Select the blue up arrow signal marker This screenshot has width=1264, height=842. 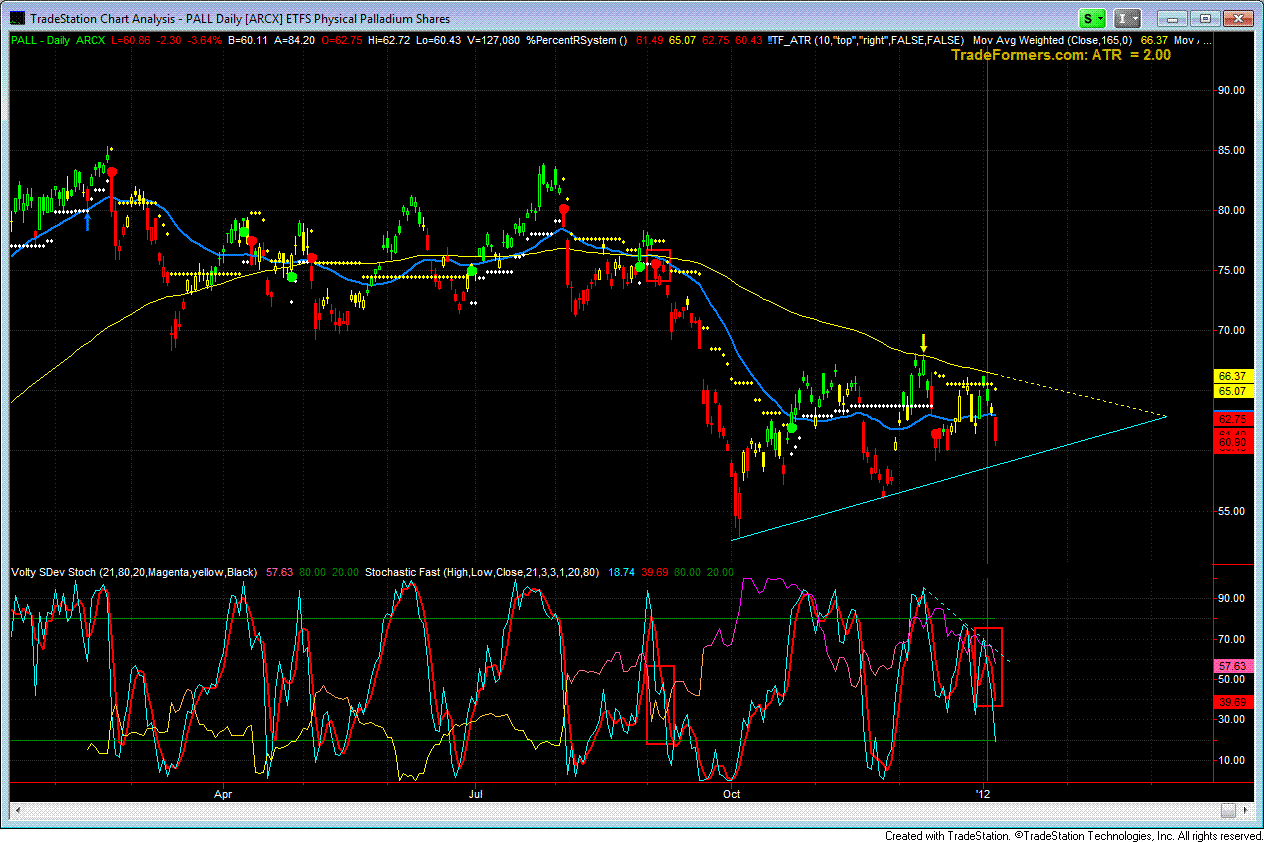point(88,221)
